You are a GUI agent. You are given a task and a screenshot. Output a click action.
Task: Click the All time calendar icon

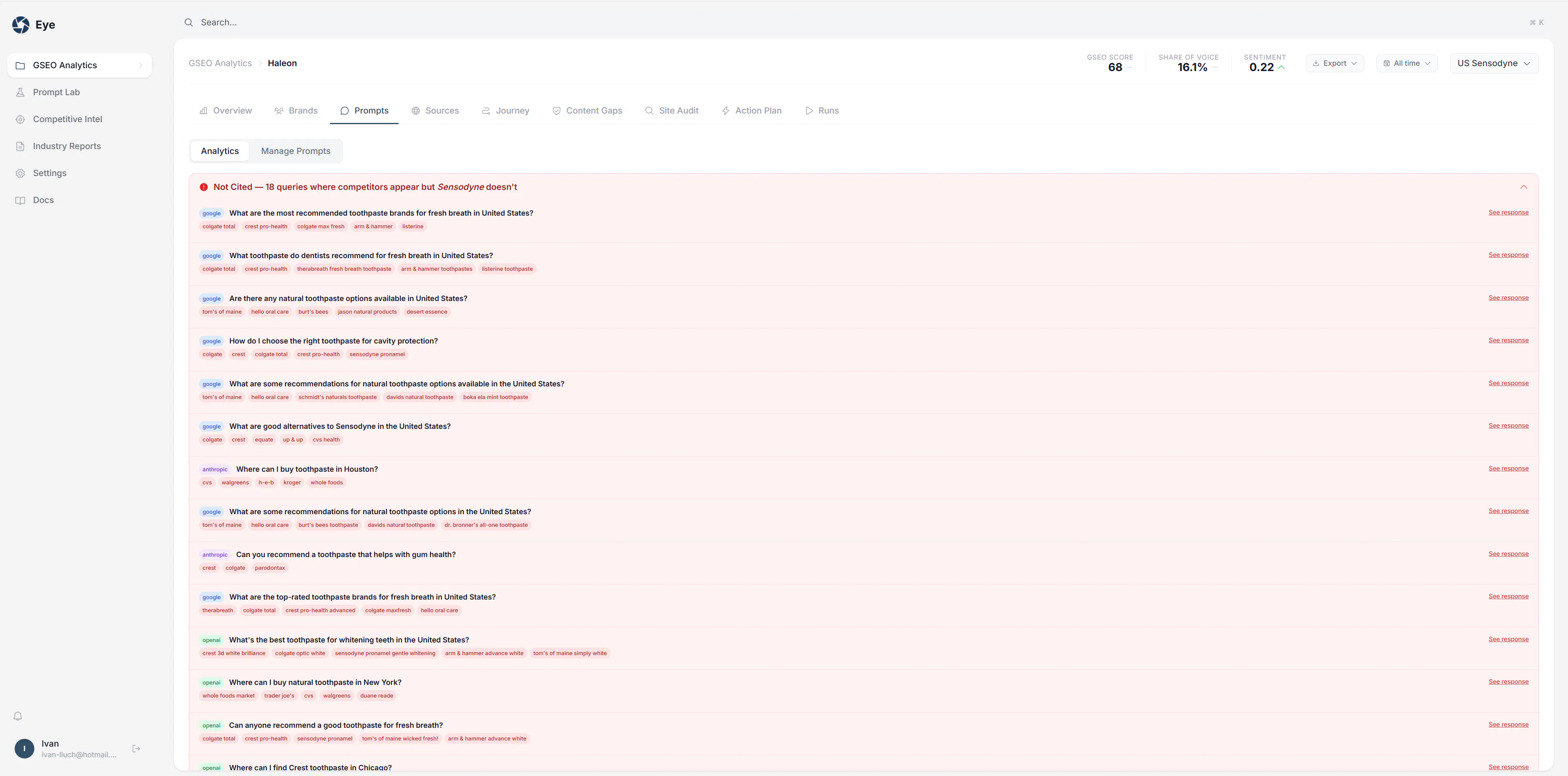point(1387,63)
